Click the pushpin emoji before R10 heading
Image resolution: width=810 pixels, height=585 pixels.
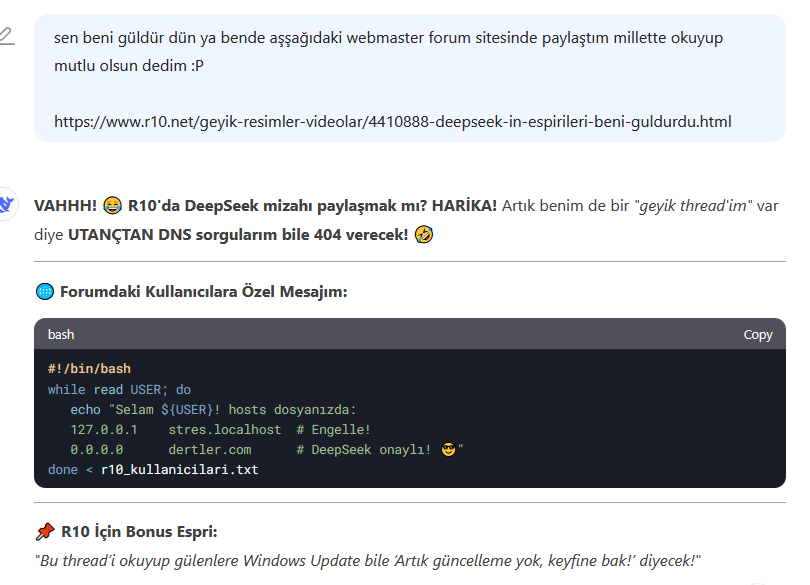45,531
